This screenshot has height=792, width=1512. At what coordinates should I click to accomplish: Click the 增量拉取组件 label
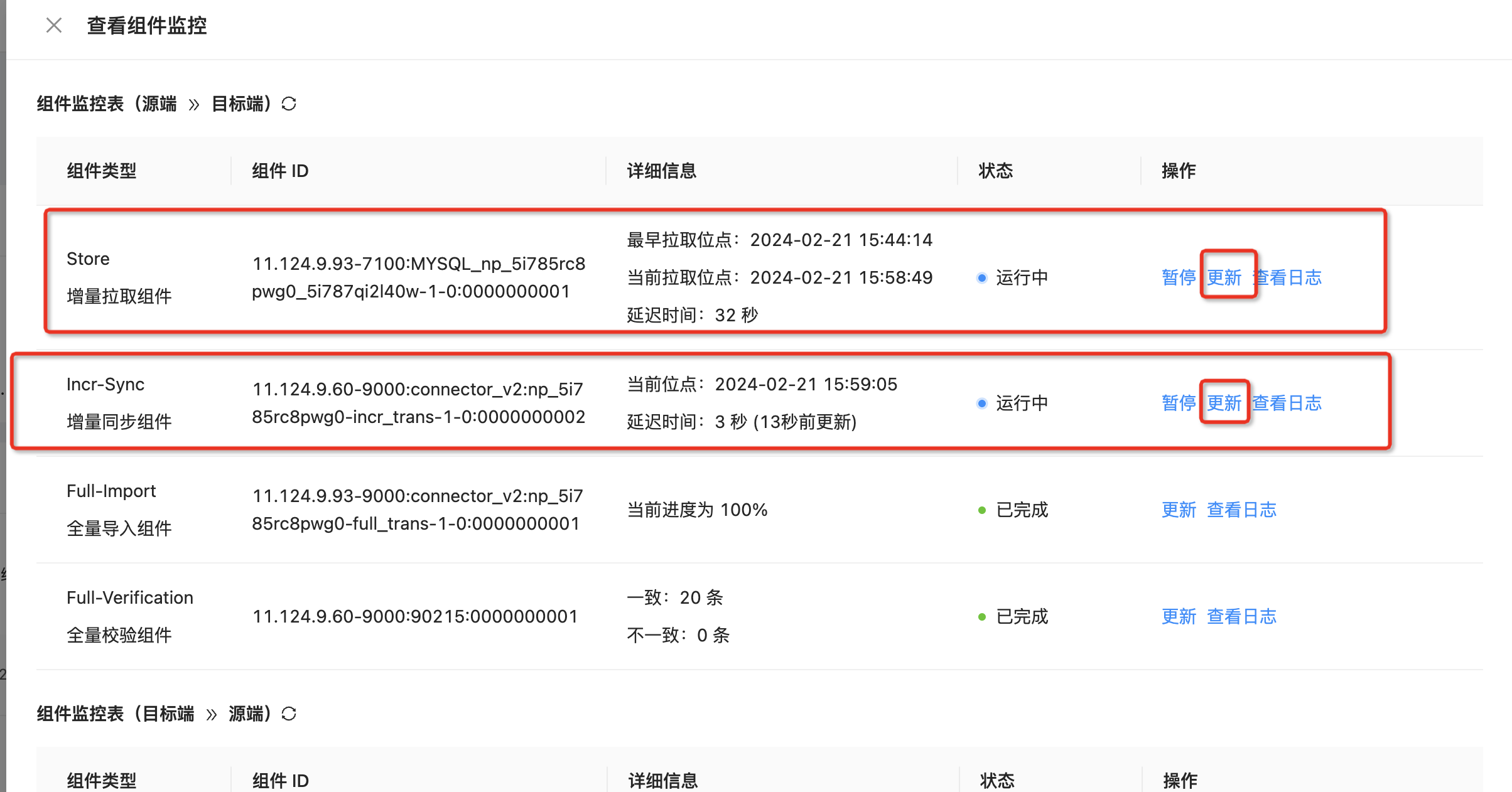pos(119,296)
